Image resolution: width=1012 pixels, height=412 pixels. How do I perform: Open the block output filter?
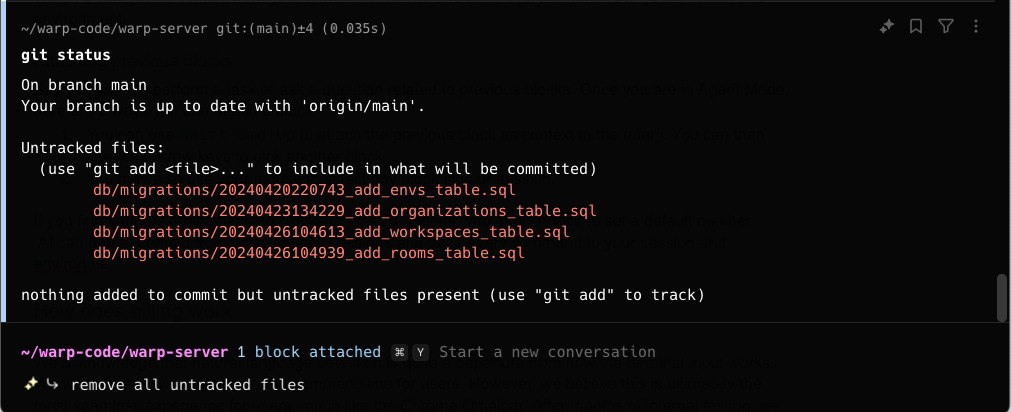pos(946,27)
